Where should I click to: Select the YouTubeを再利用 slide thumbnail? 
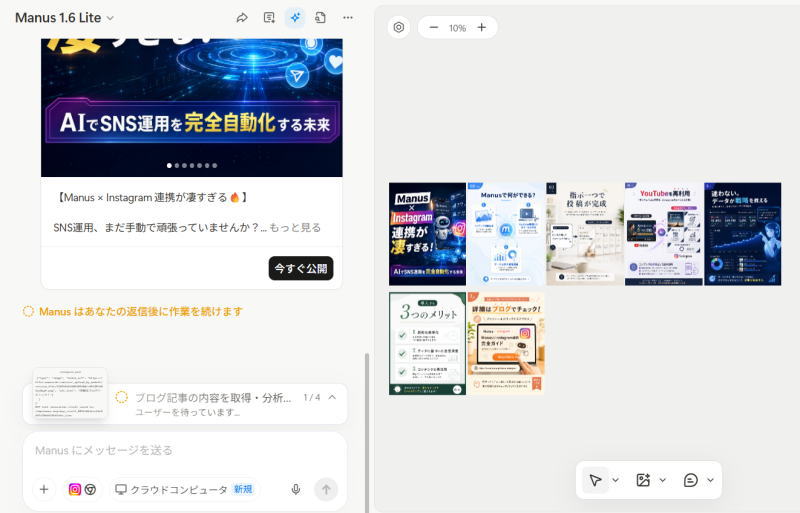coord(664,234)
